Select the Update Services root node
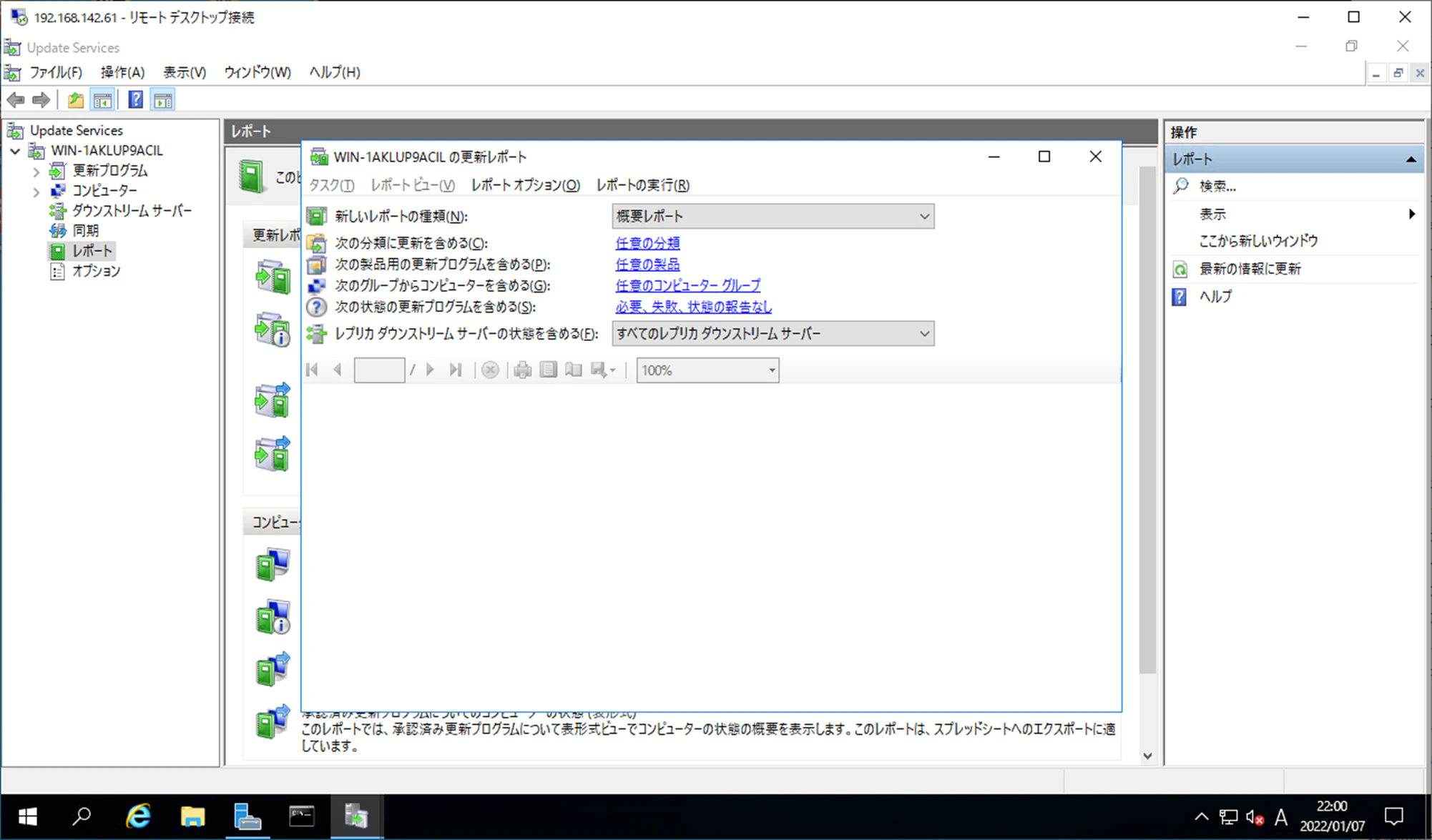 pos(76,131)
